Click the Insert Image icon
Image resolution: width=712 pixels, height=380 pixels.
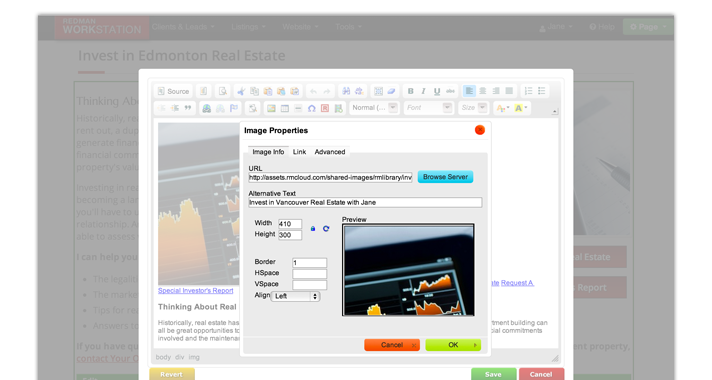271,108
